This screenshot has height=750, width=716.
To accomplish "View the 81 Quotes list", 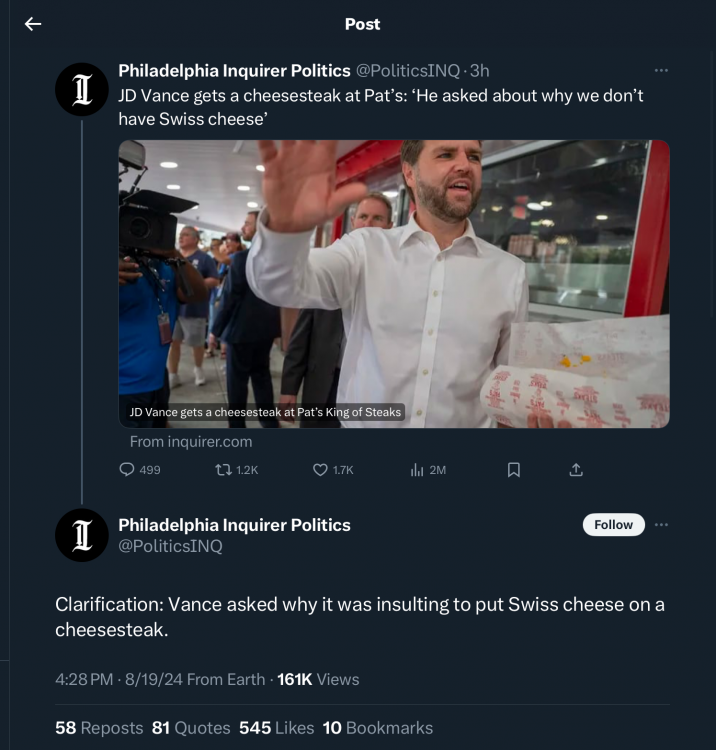I will click(191, 728).
